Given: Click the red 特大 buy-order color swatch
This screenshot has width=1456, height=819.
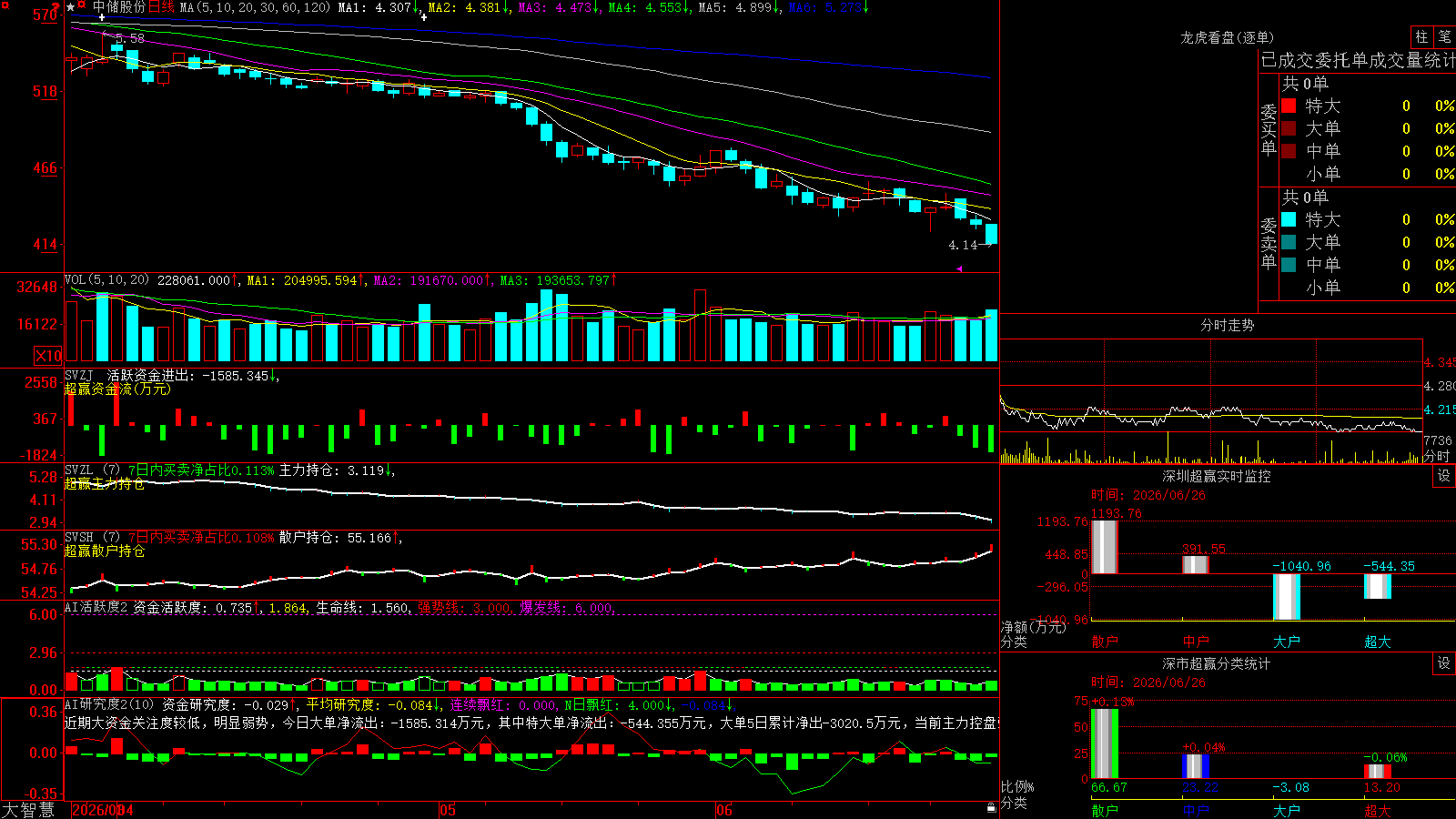Looking at the screenshot, I should (1289, 106).
